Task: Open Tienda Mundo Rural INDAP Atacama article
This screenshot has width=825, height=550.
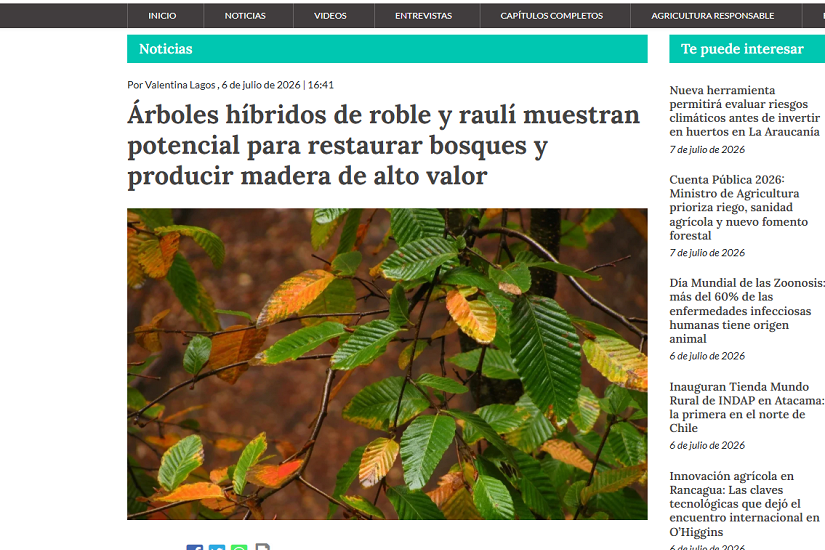Action: (747, 407)
